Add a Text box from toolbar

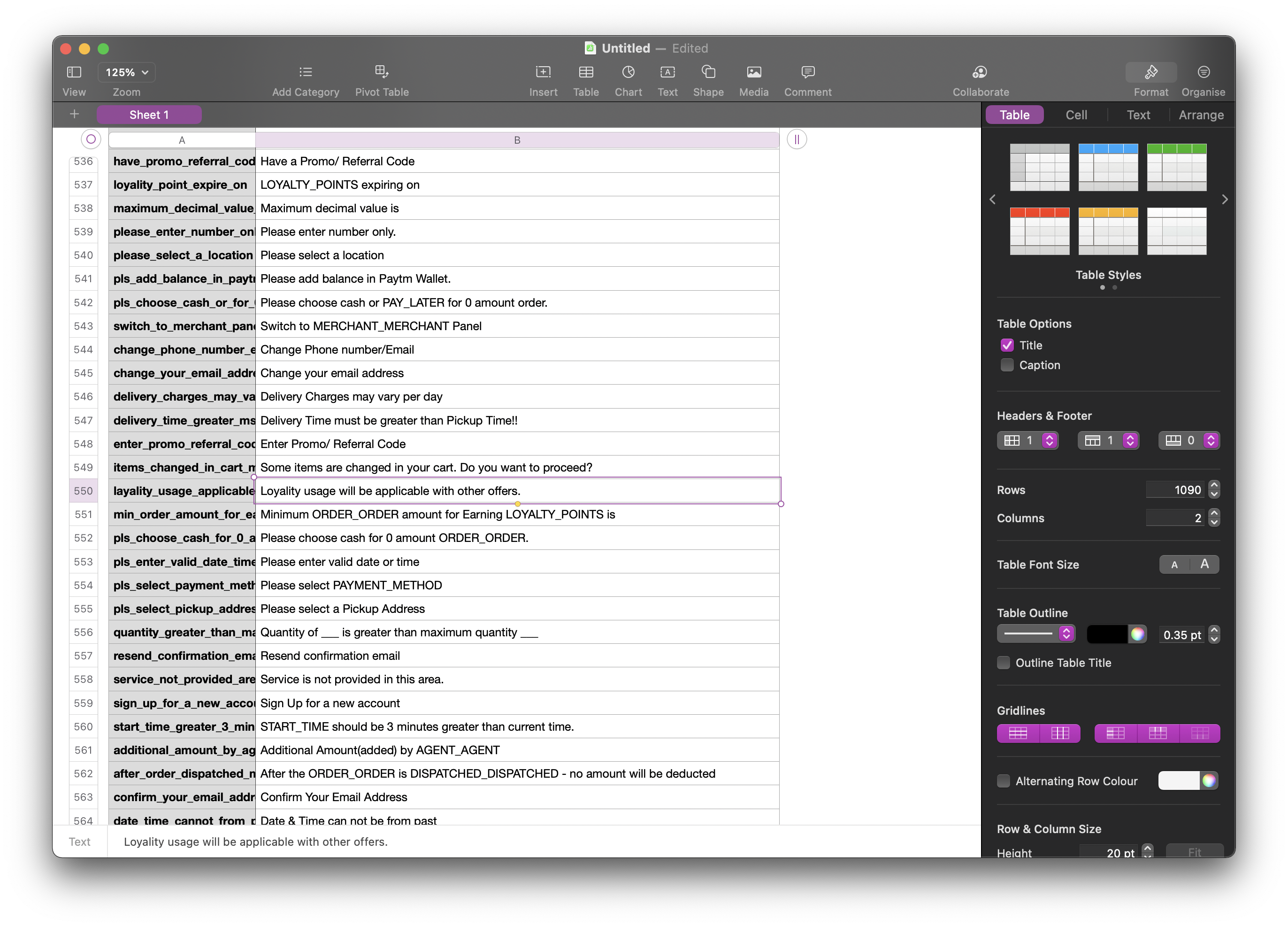point(667,72)
